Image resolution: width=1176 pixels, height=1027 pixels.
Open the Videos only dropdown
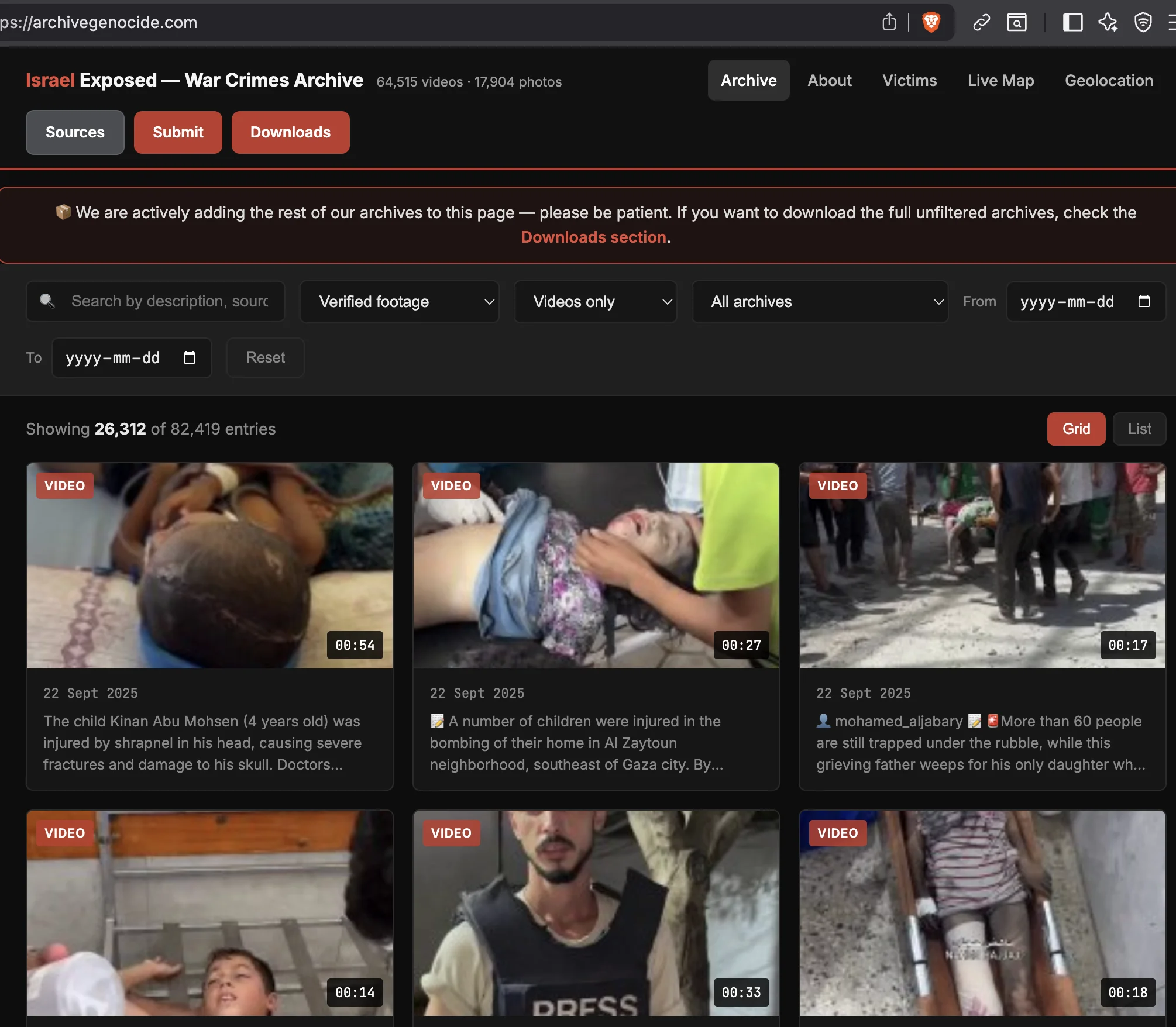[x=596, y=301]
